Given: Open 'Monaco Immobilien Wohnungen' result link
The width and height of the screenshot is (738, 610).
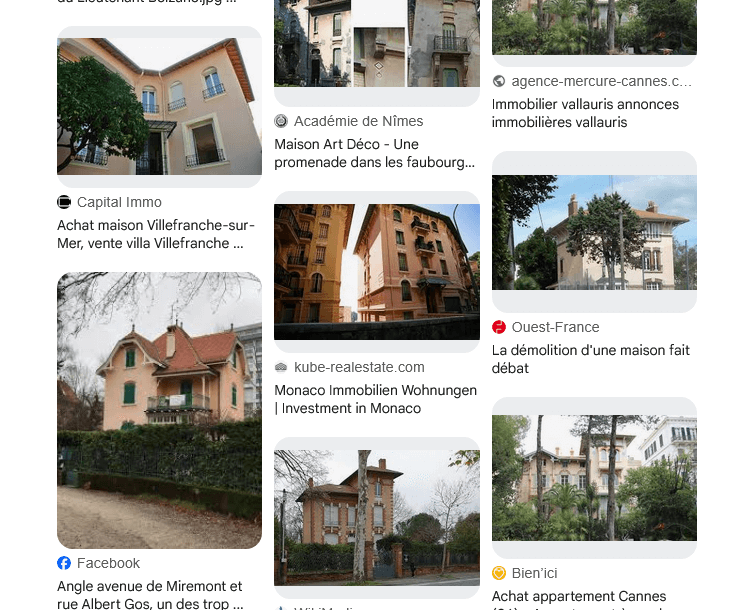Looking at the screenshot, I should [x=376, y=399].
